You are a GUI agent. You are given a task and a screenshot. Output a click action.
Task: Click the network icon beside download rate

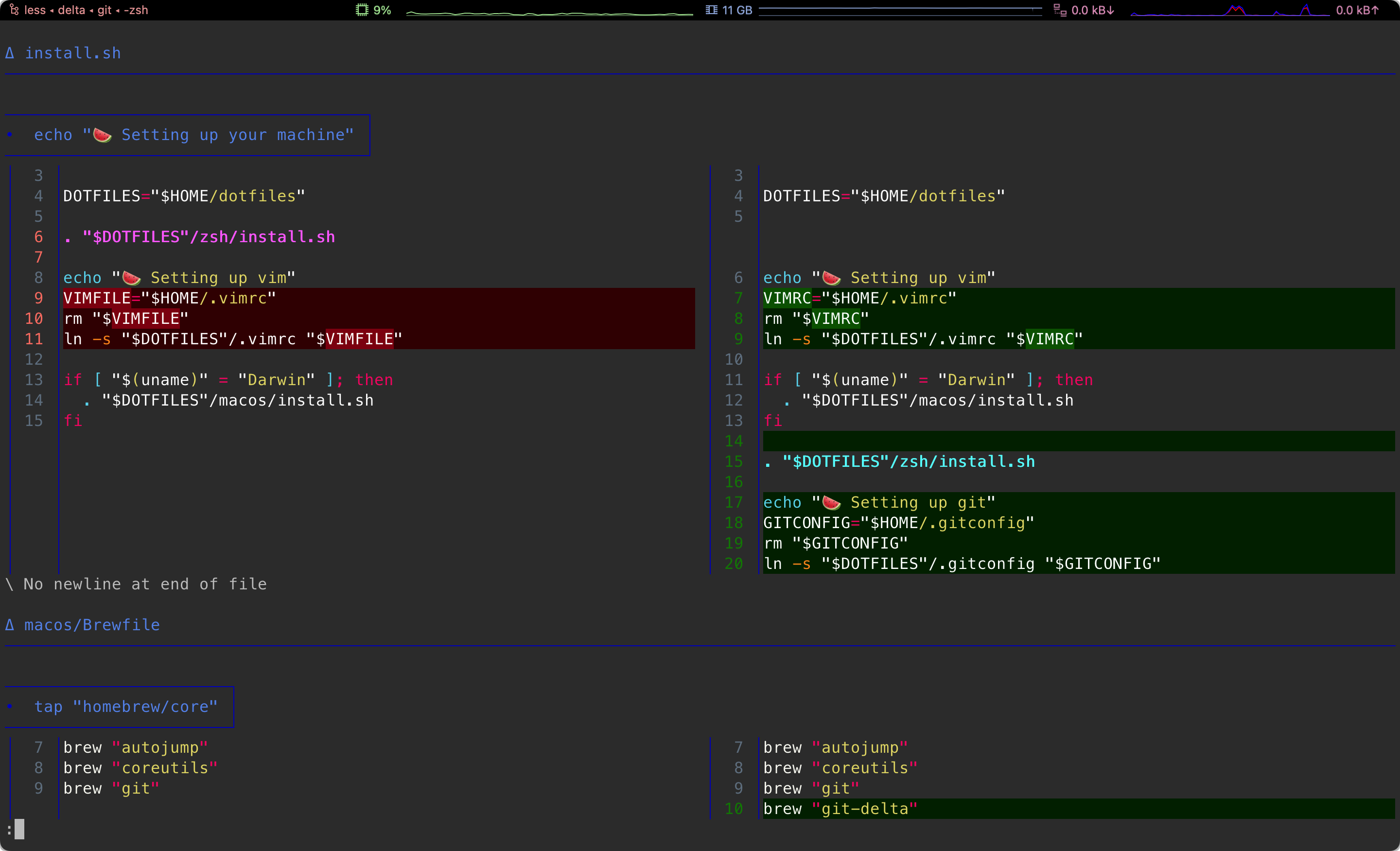1060,10
